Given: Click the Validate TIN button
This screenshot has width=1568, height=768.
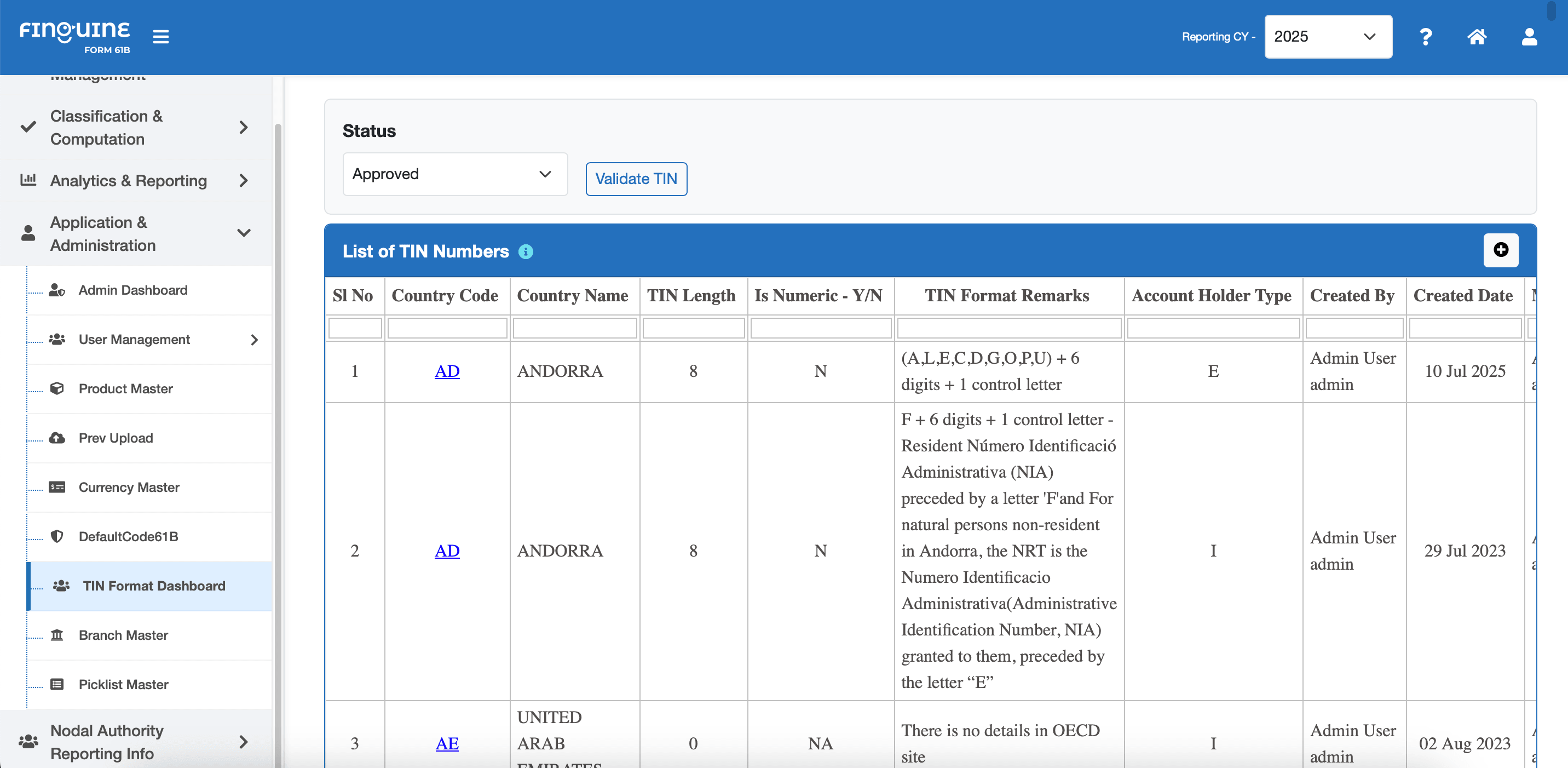Looking at the screenshot, I should pyautogui.click(x=636, y=179).
